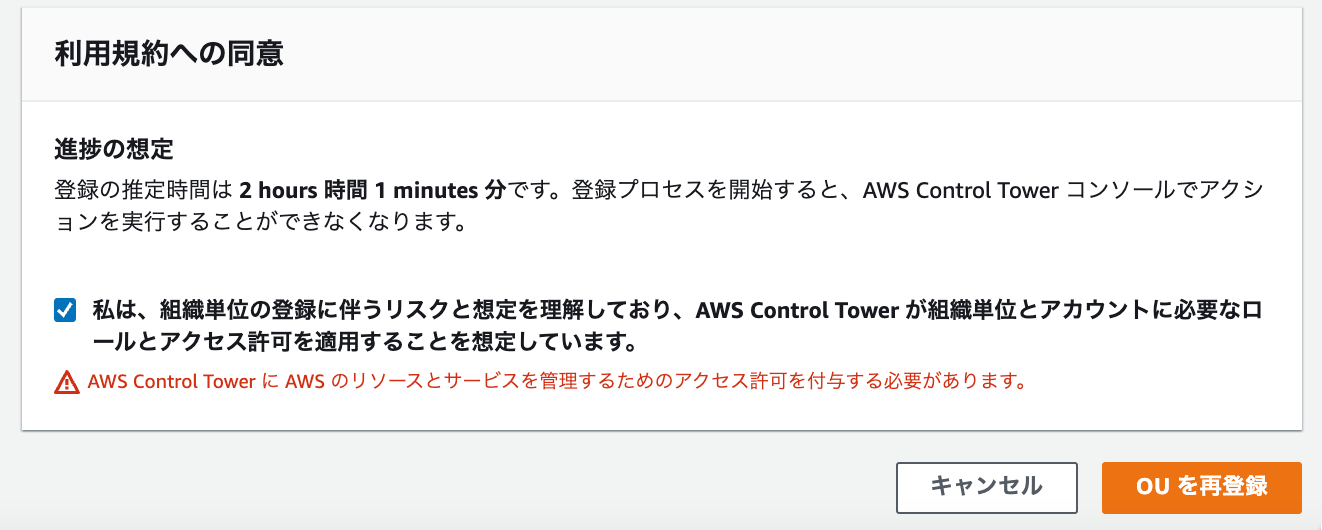Viewport: 1322px width, 530px height.
Task: Click the キャンセル button
Action: 986,487
